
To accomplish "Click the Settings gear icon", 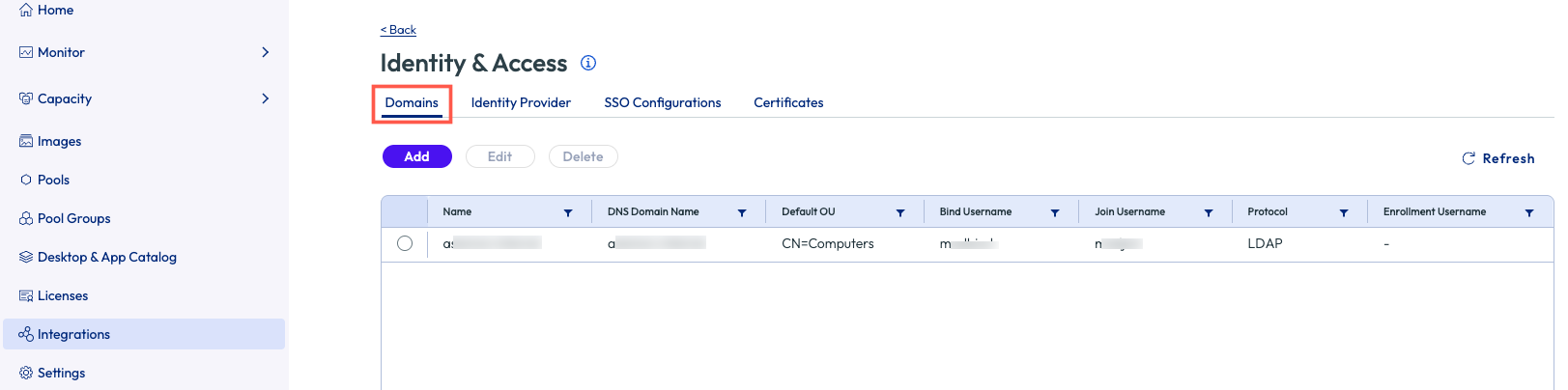I will click(x=26, y=373).
